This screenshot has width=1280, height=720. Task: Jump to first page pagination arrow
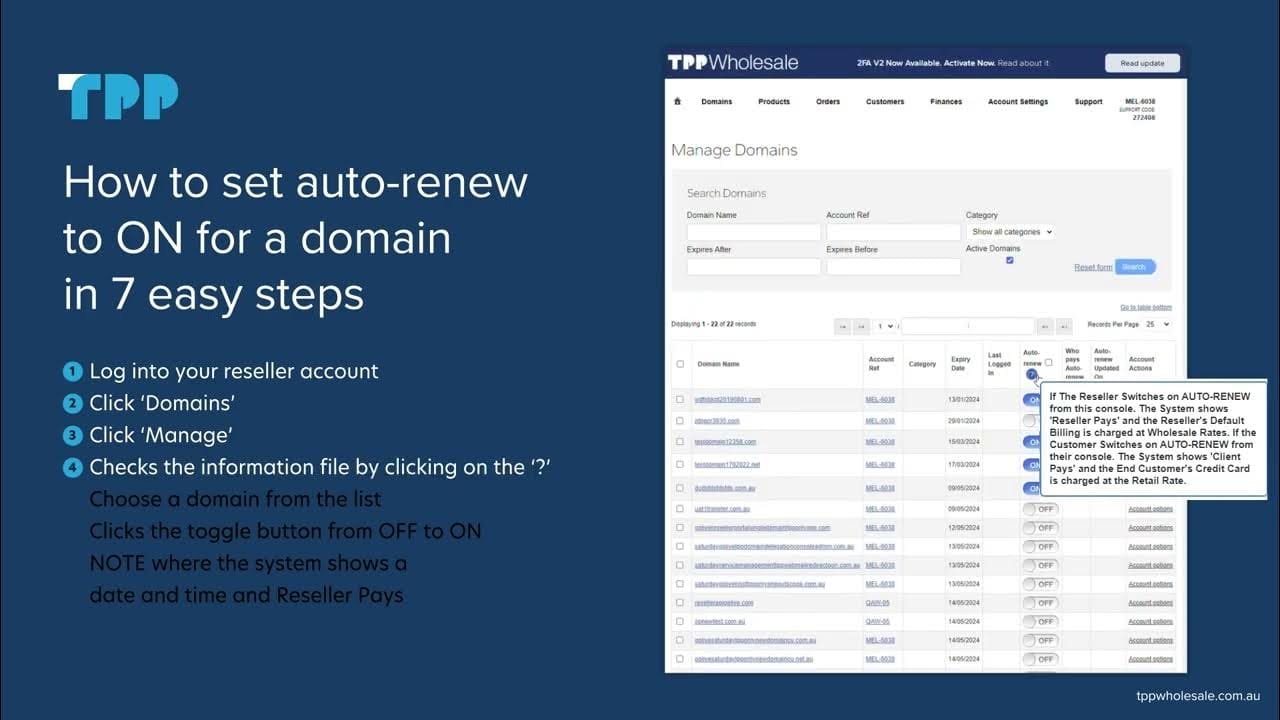pyautogui.click(x=843, y=326)
